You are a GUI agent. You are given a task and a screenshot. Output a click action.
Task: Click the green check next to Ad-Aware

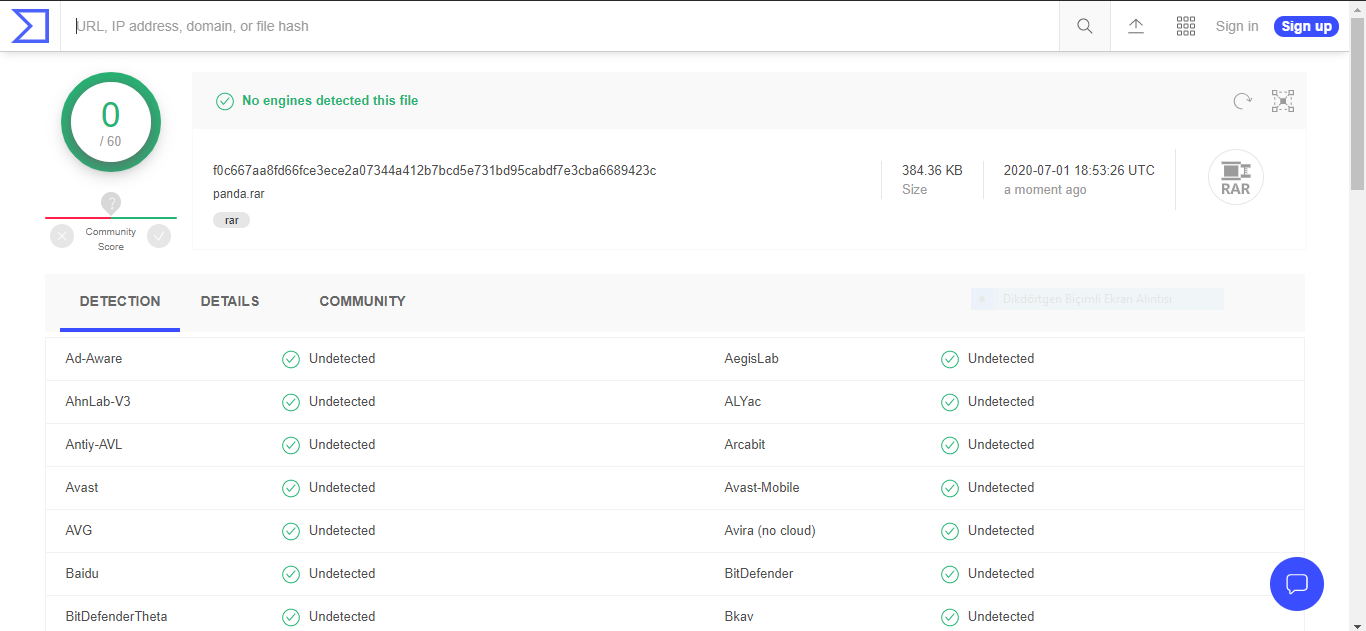click(x=291, y=359)
